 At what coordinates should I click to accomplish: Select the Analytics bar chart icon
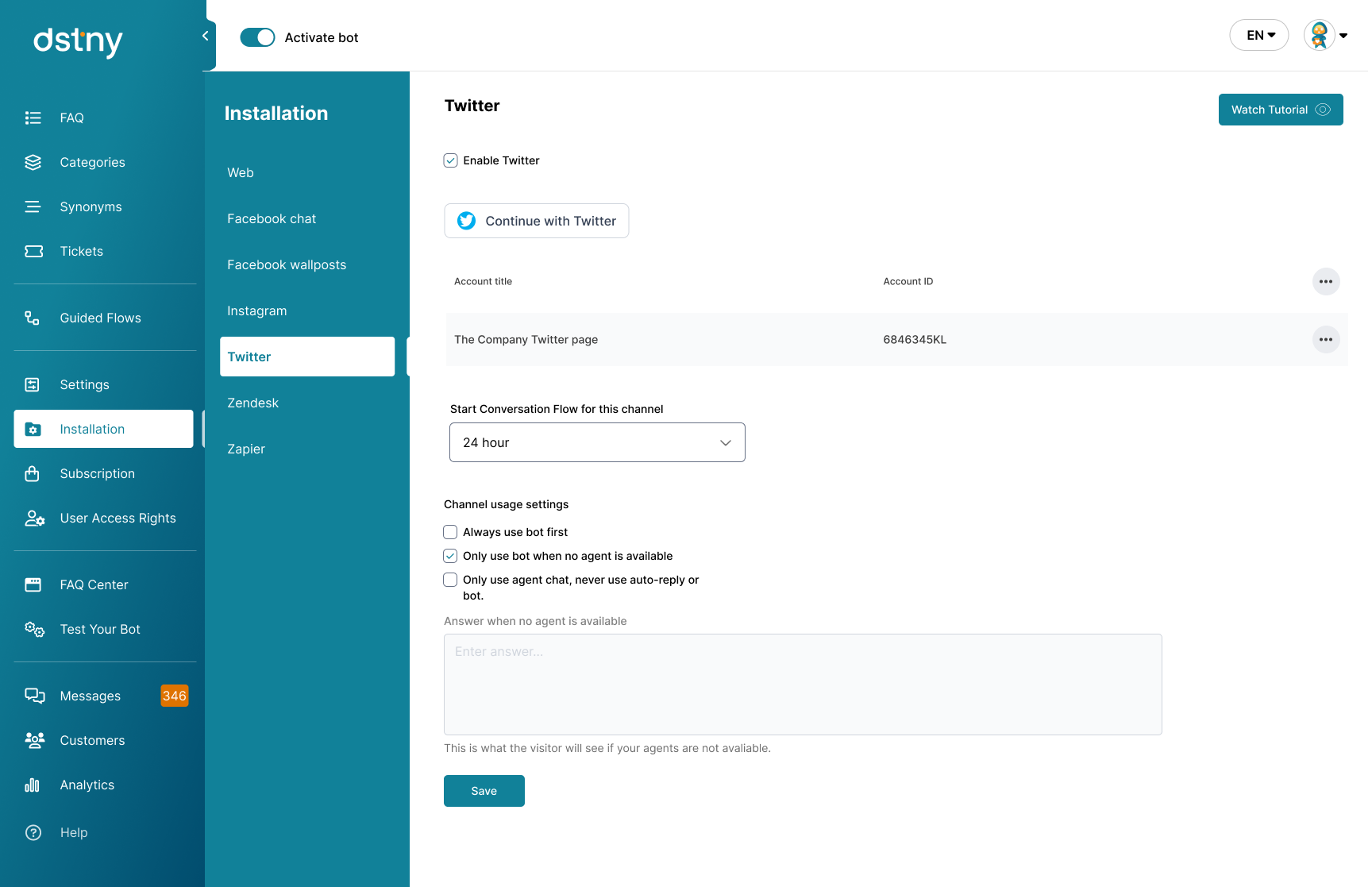coord(32,785)
